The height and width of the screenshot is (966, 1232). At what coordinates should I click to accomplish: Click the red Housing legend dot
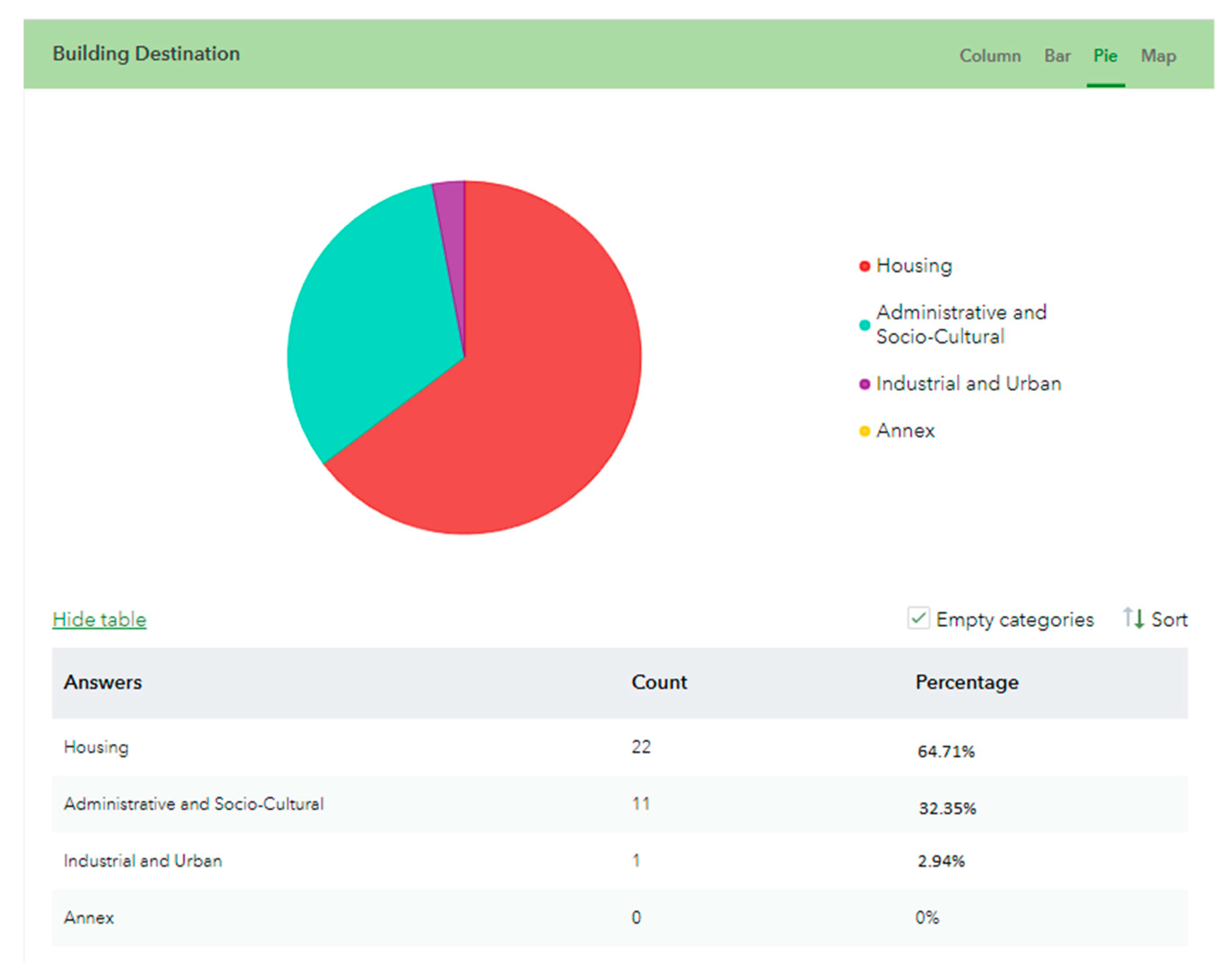(x=864, y=267)
